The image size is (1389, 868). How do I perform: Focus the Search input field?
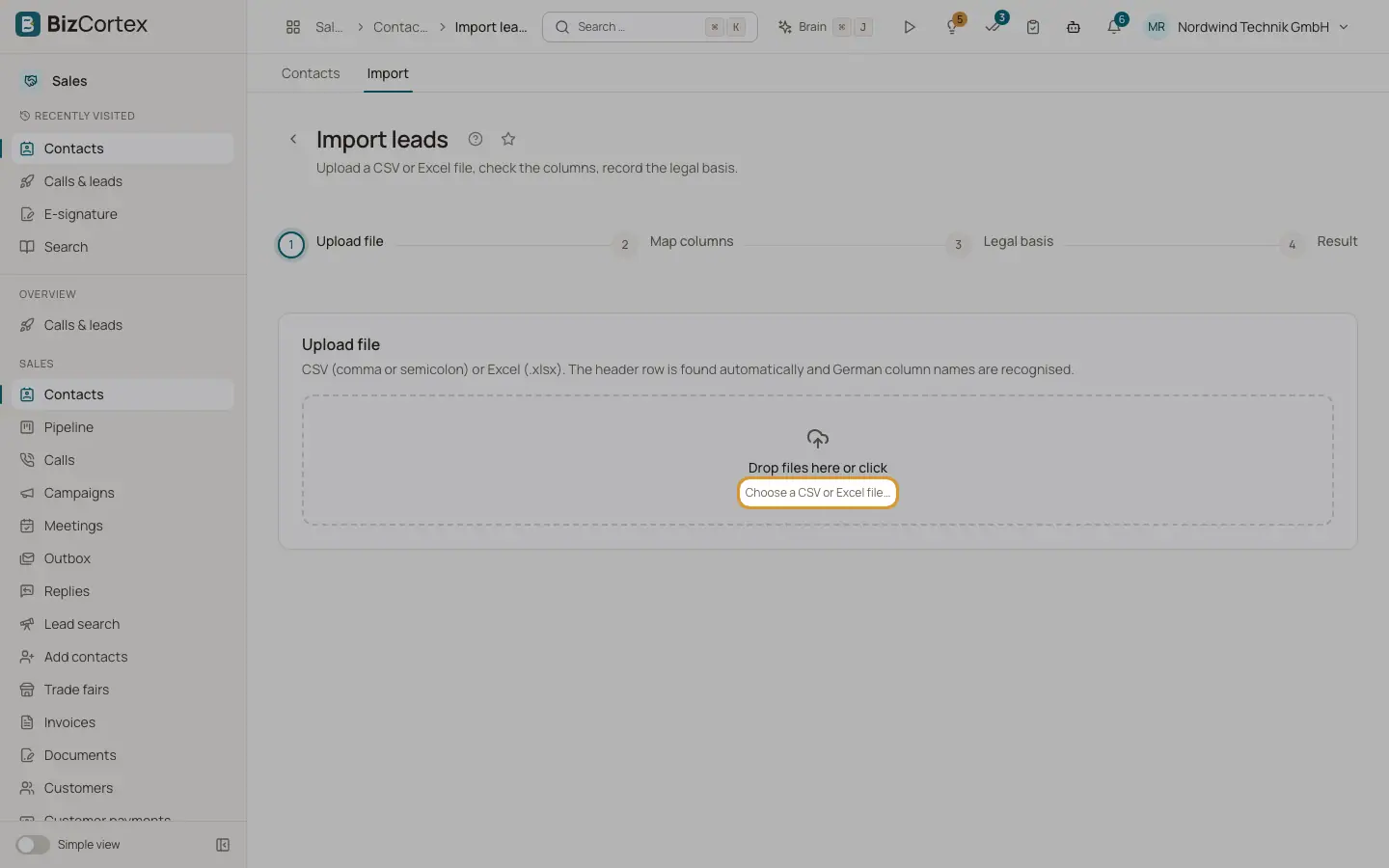tap(650, 27)
